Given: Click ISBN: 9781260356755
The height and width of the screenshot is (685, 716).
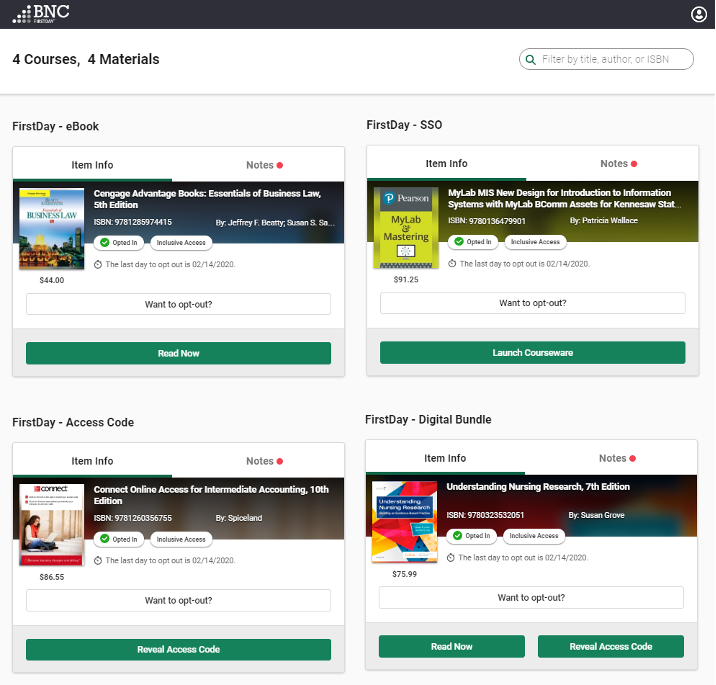Looking at the screenshot, I should click(x=133, y=518).
